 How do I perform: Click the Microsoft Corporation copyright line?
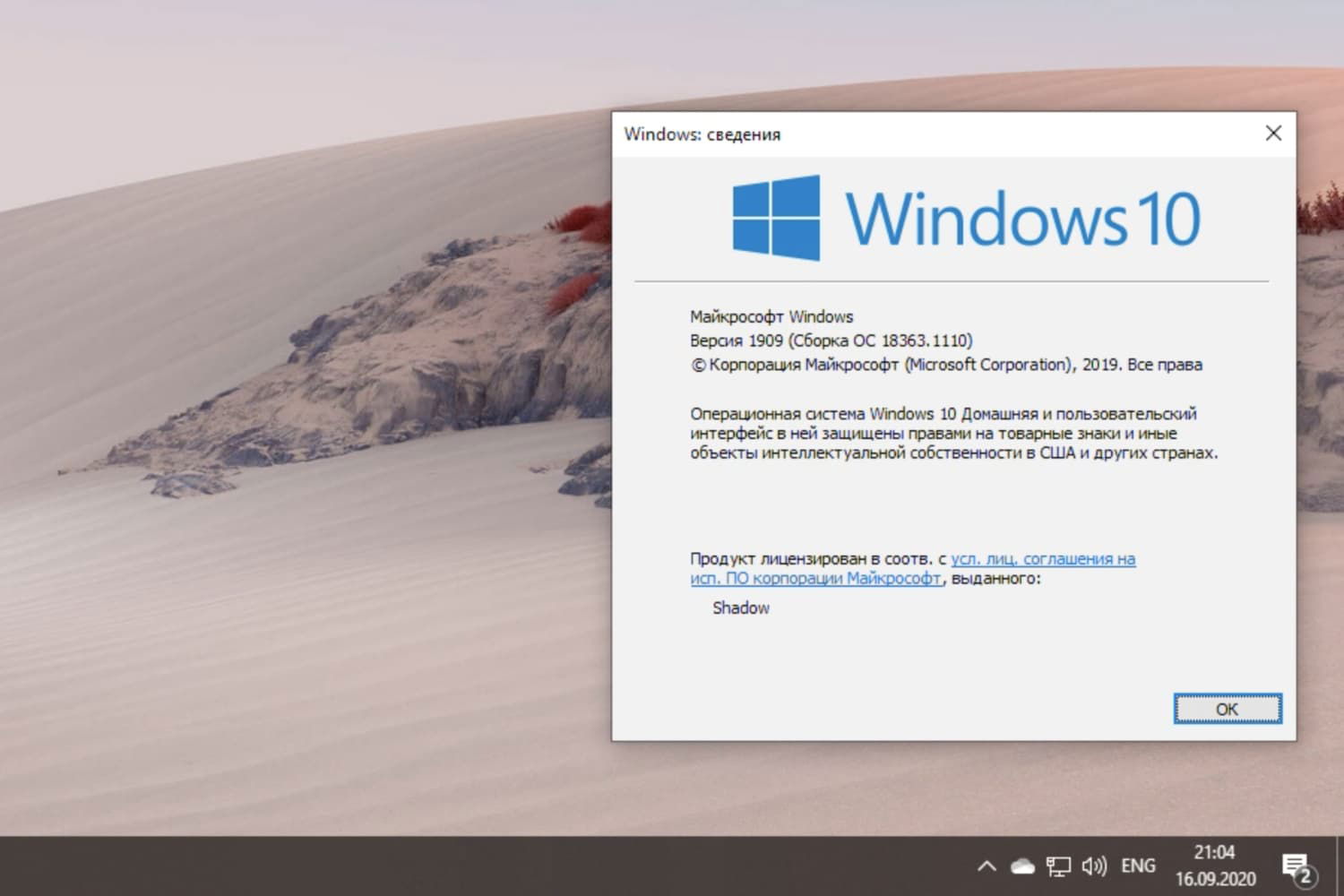(946, 365)
